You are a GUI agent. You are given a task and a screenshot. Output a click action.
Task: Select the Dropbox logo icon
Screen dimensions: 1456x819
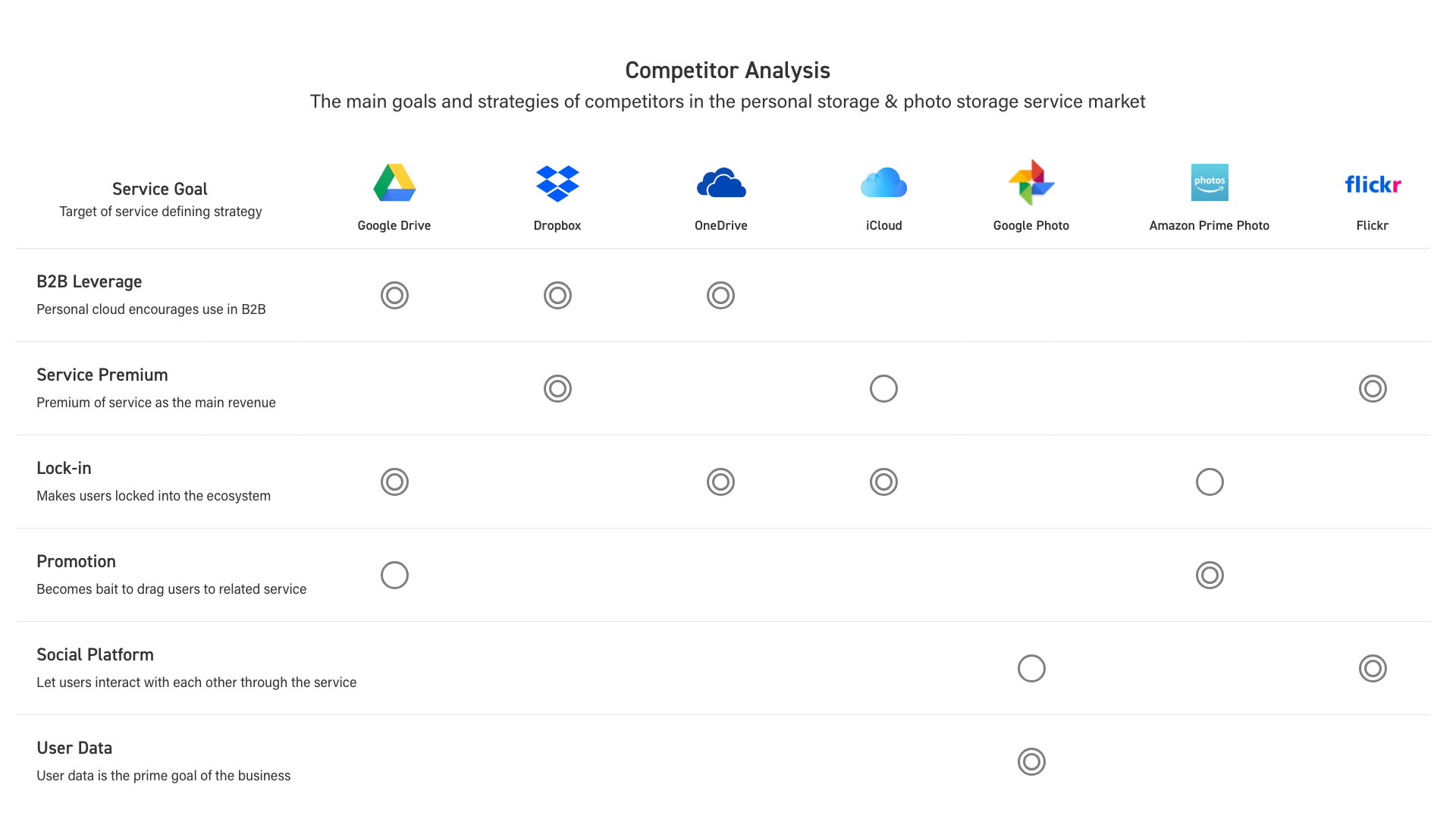coord(557,184)
